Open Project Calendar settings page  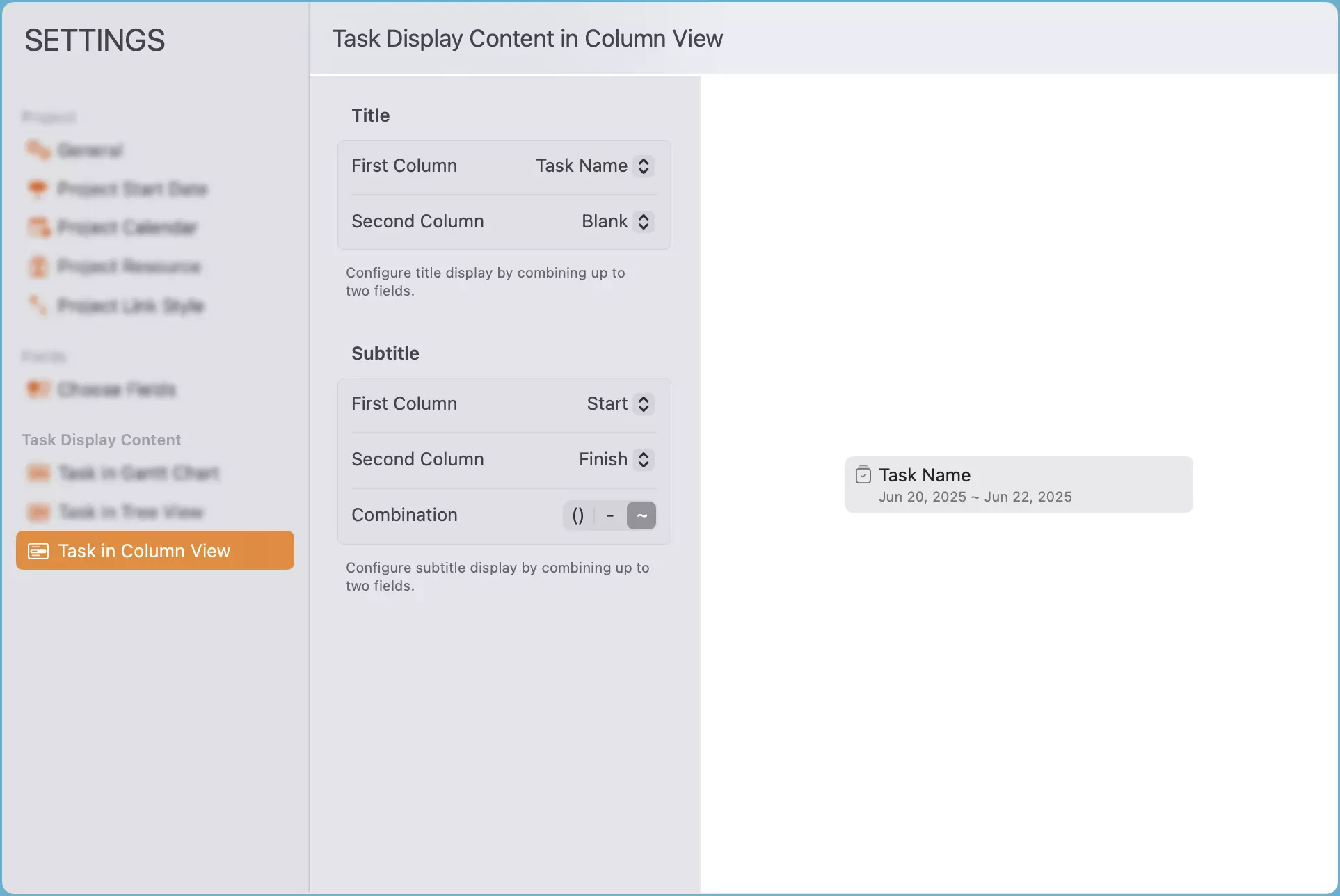127,227
